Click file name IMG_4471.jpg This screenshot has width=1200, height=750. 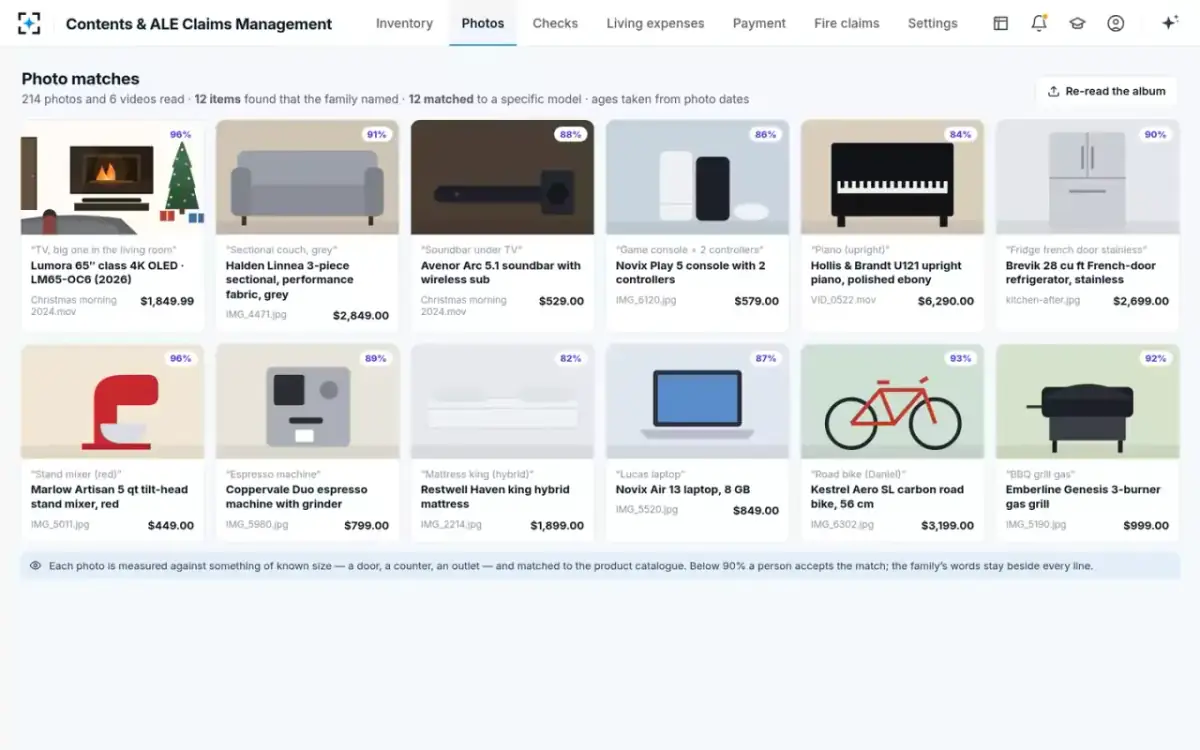(x=256, y=315)
